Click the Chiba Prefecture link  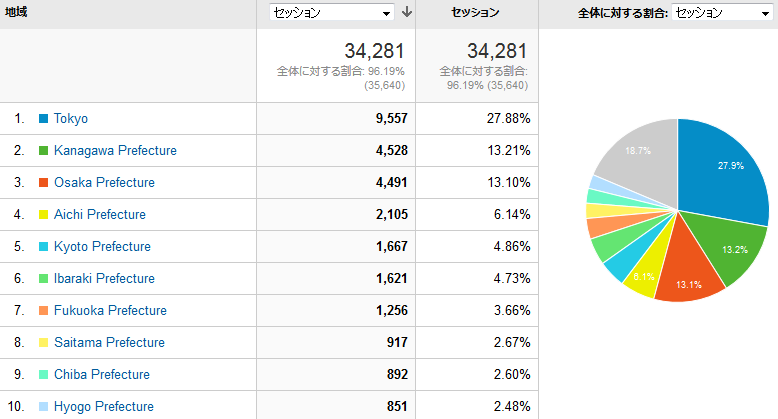click(x=102, y=375)
